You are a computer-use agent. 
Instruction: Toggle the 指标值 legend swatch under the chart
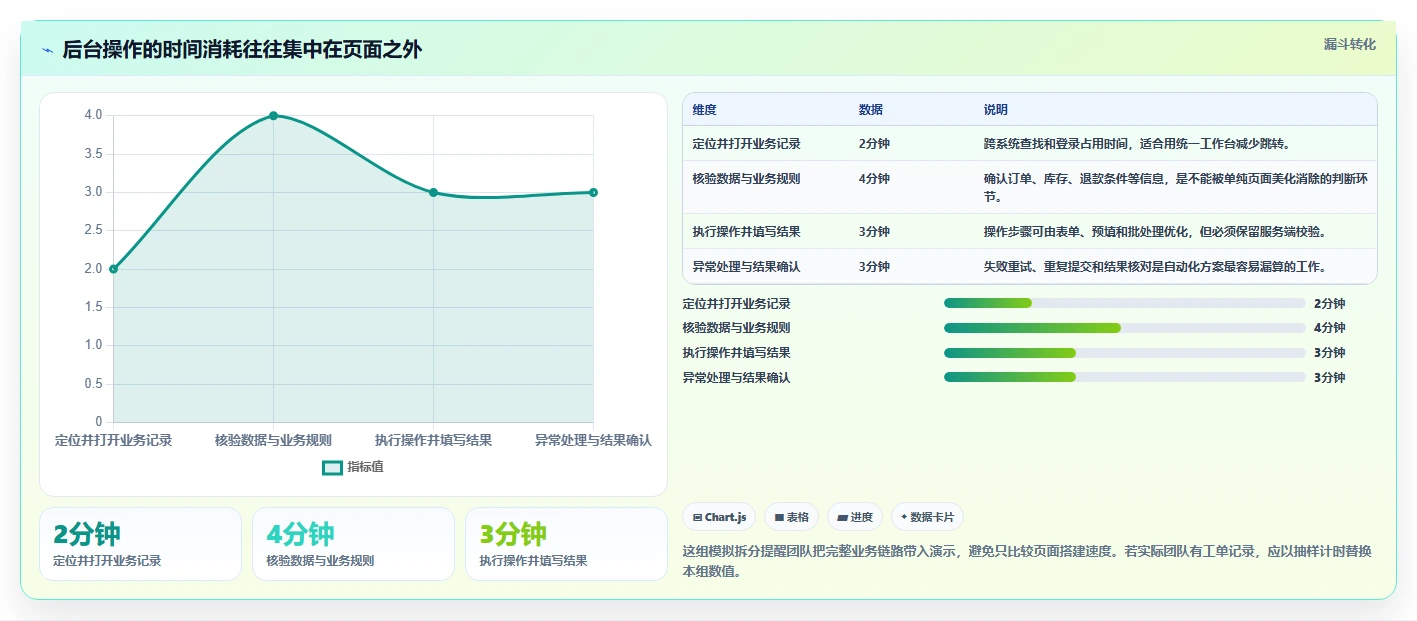pos(332,467)
